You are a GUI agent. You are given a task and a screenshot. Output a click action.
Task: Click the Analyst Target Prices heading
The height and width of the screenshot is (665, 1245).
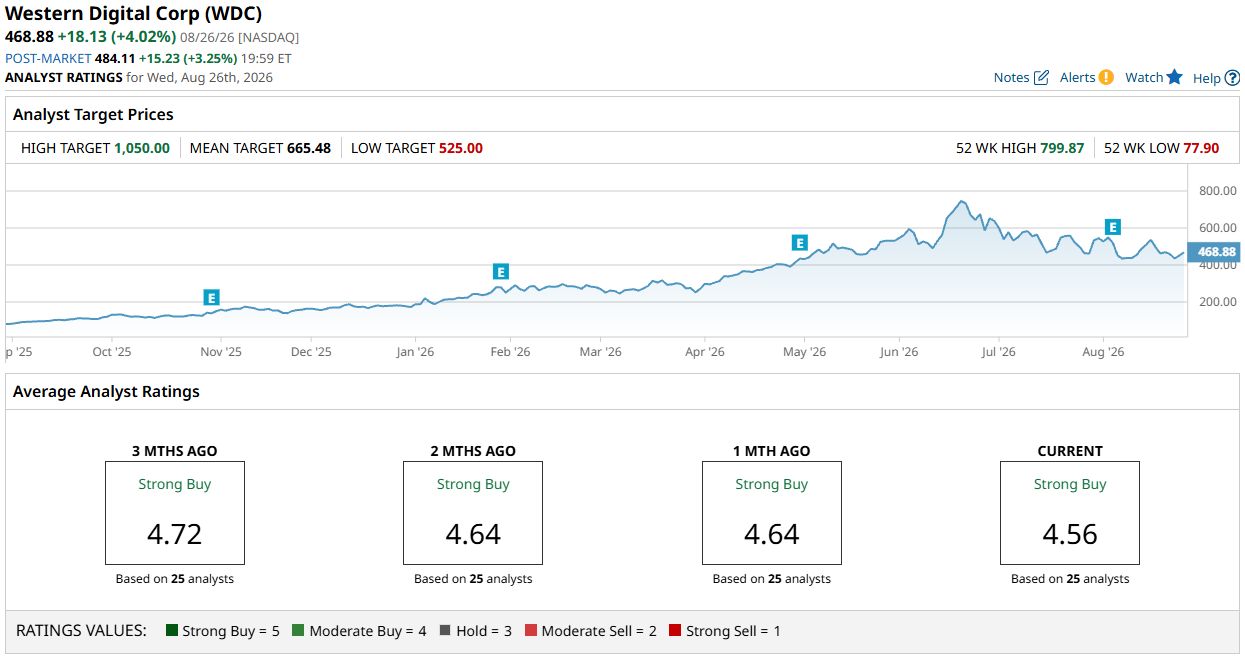[93, 115]
